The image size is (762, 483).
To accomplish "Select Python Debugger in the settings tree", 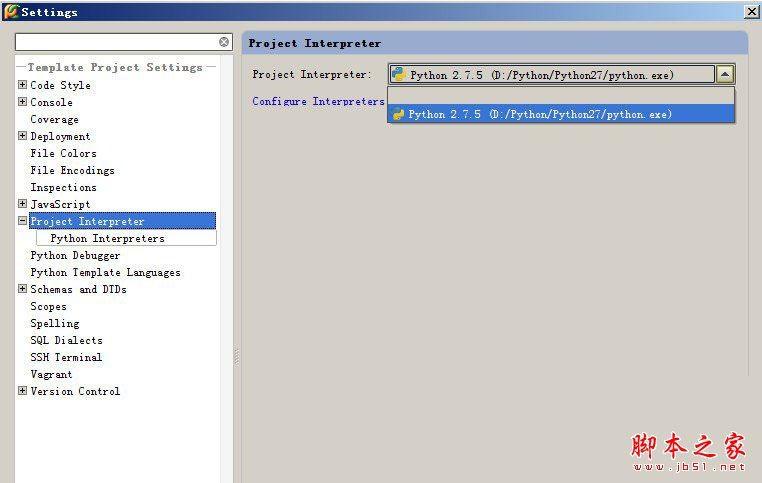I will pos(75,255).
